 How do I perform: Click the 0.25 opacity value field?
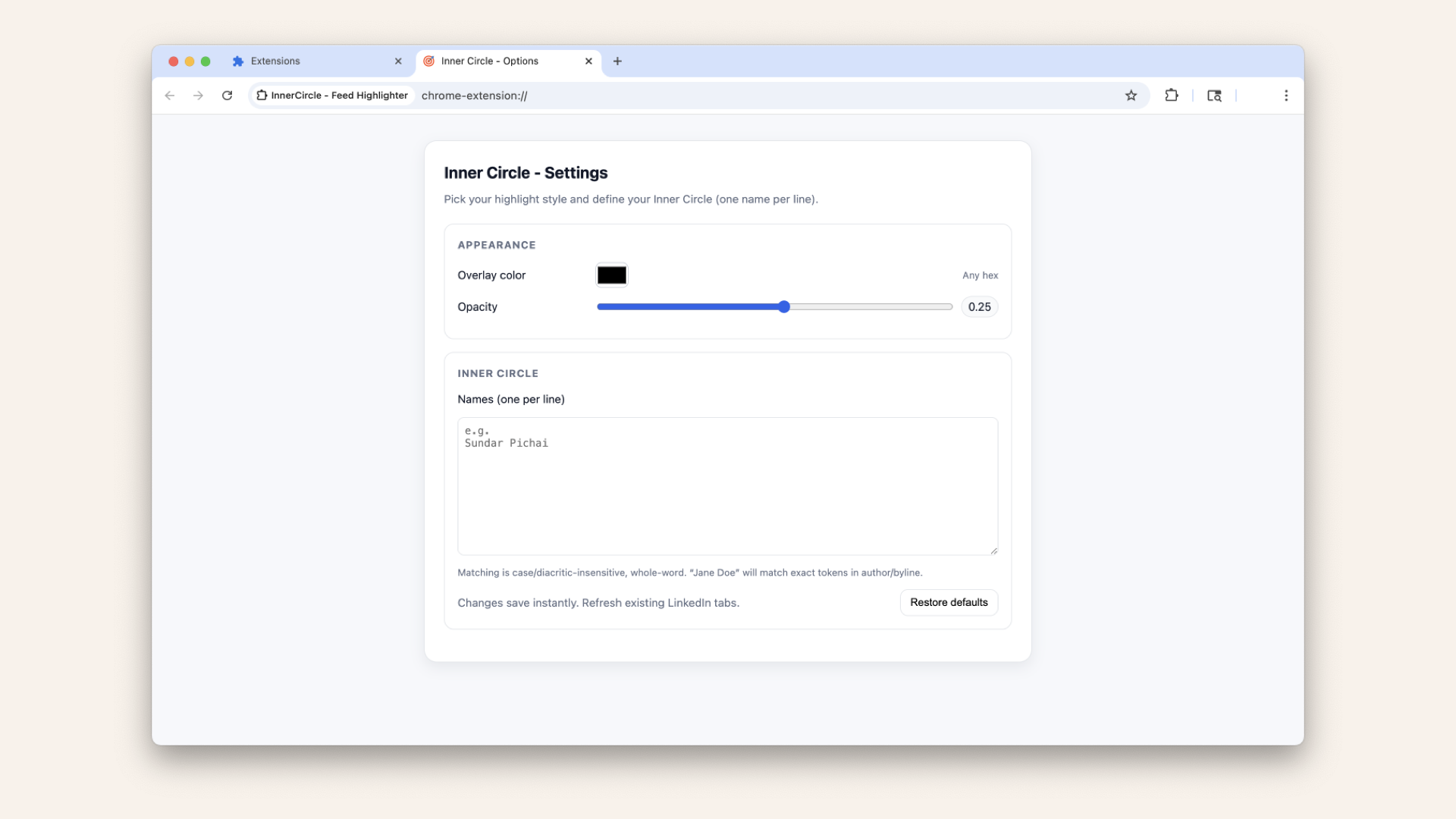coord(979,307)
